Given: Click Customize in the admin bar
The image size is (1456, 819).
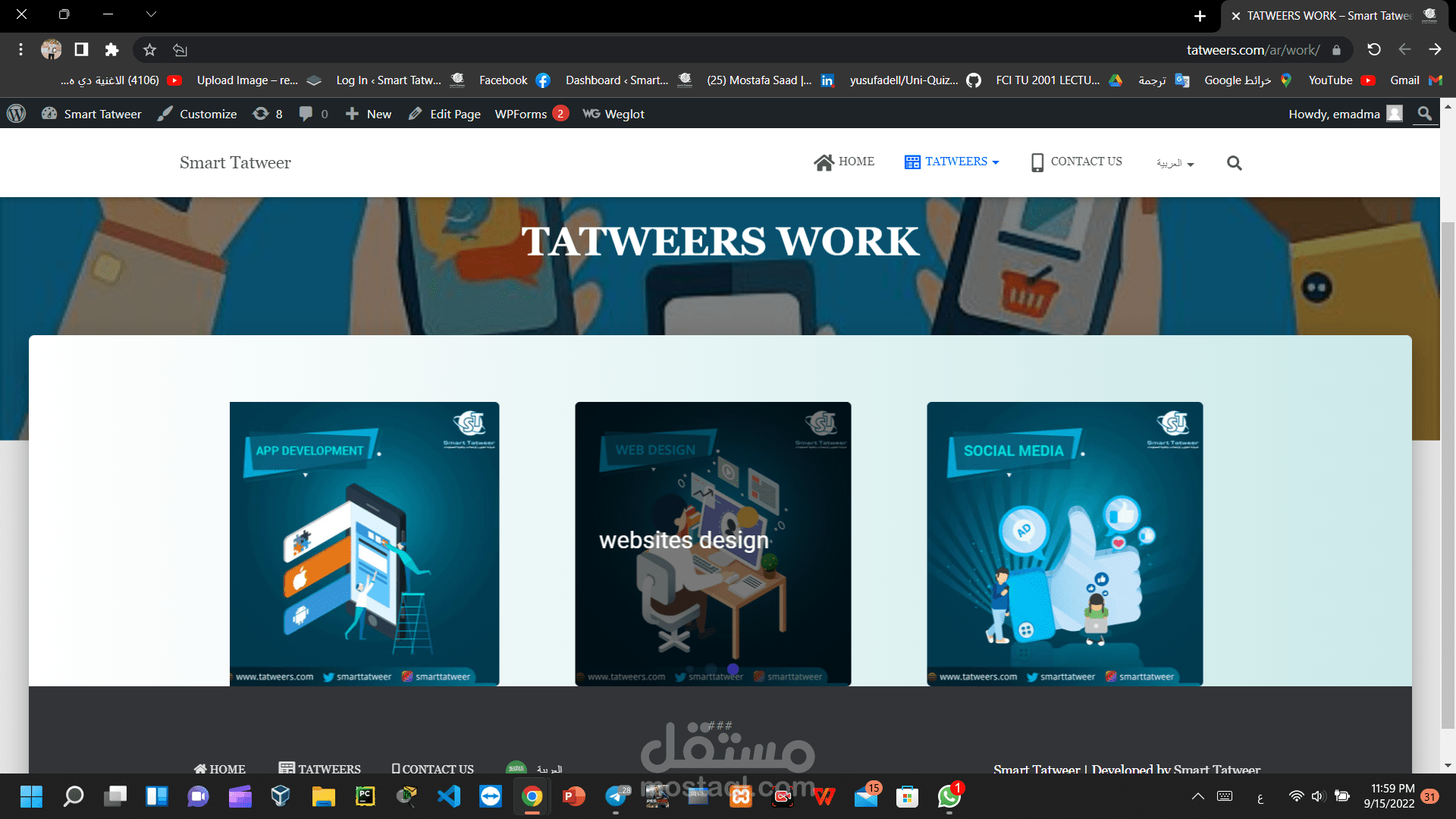Looking at the screenshot, I should tap(196, 114).
